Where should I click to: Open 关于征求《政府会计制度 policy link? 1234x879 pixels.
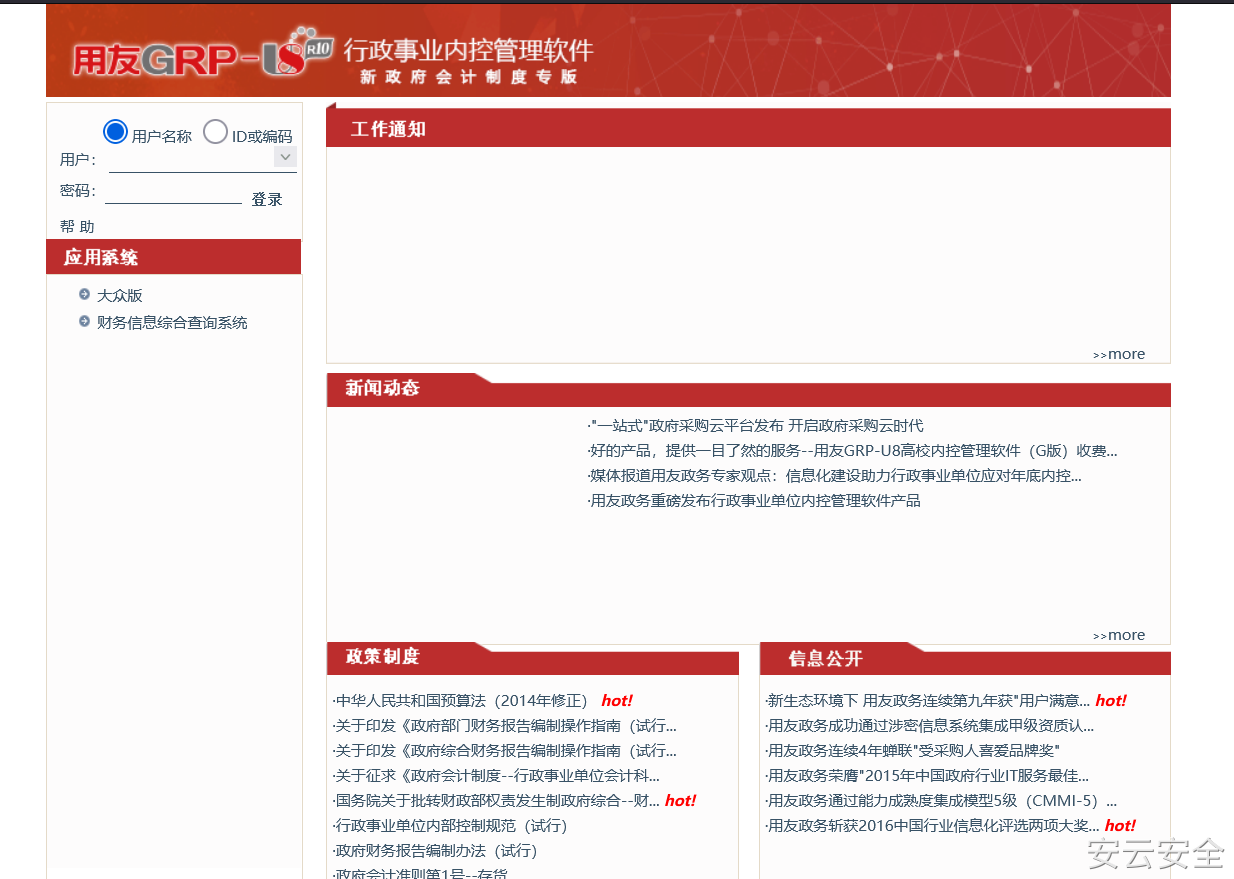[x=496, y=776]
